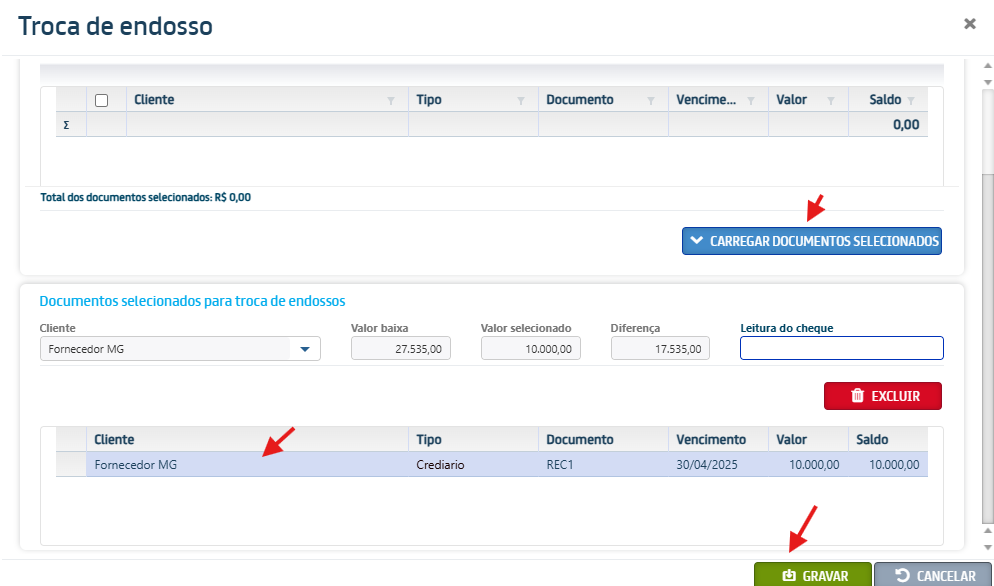This screenshot has width=994, height=586.
Task: Click the Valor baixa field
Action: point(401,348)
